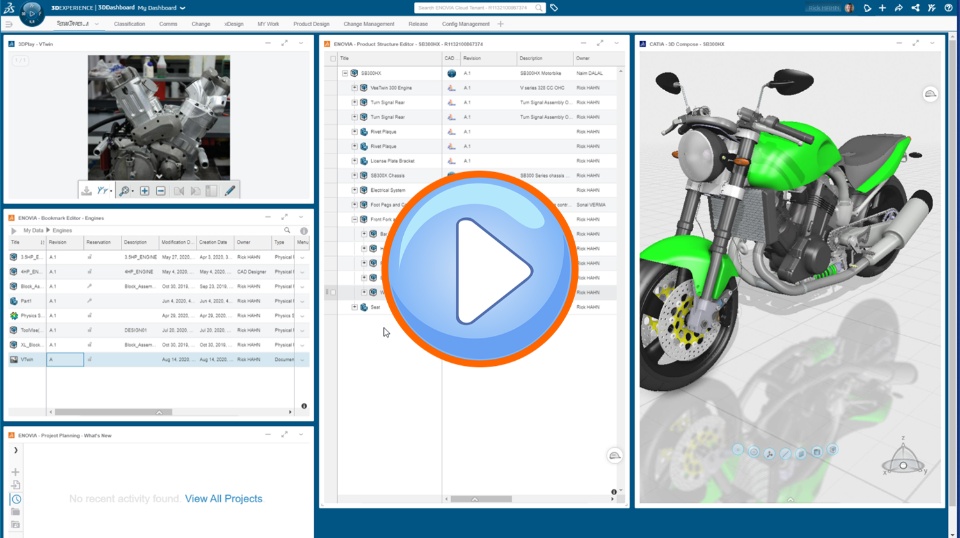Switch to the Change Management tab

[369, 24]
